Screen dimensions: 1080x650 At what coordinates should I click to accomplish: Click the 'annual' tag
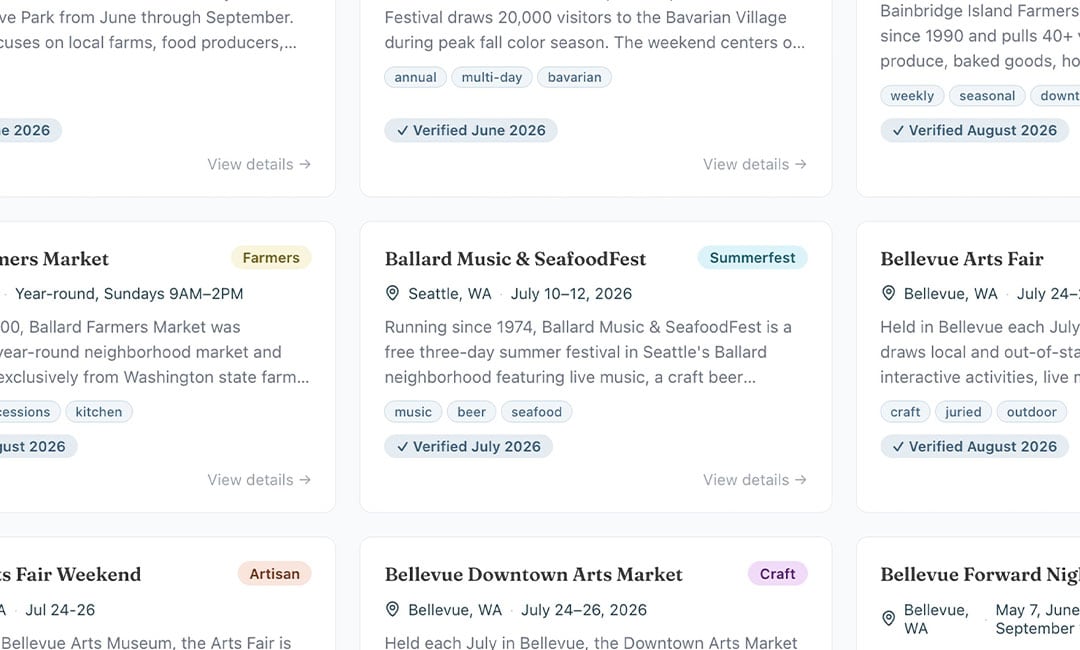(x=415, y=77)
